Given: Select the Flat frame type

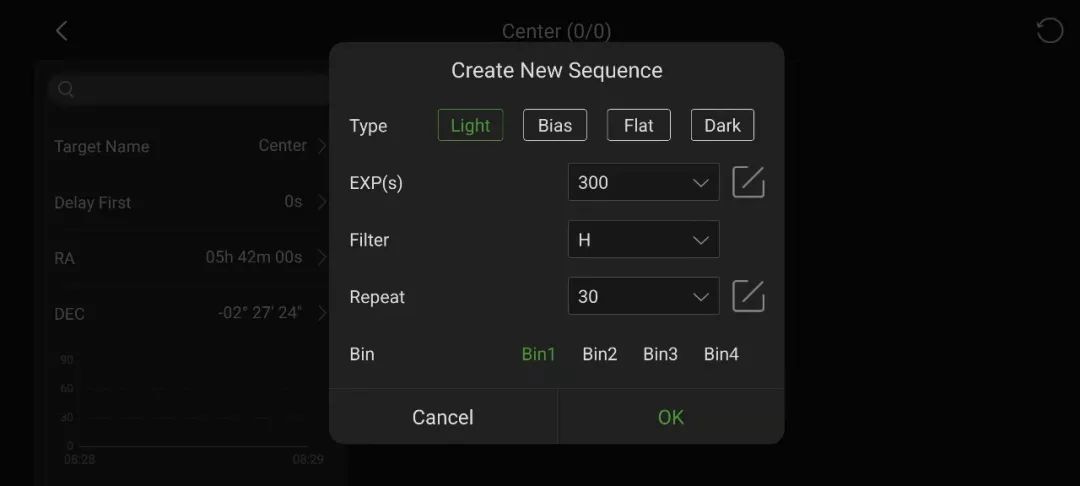Looking at the screenshot, I should click(638, 125).
